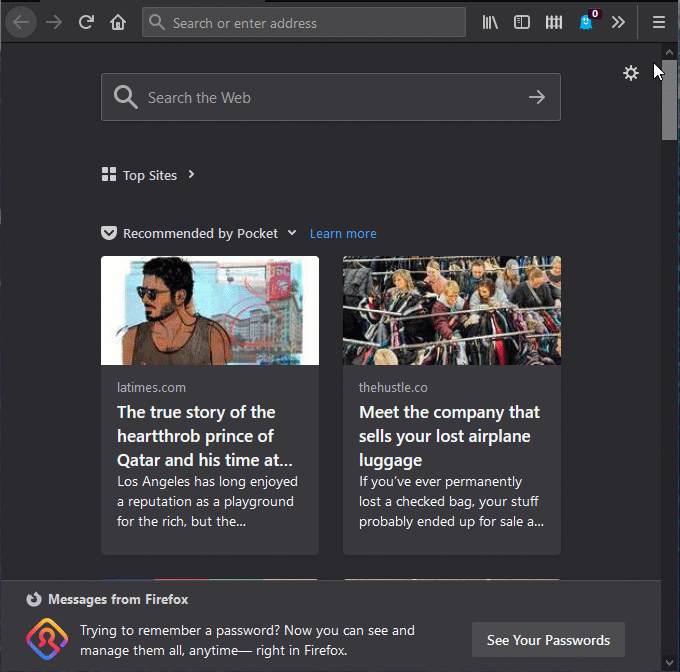Open the Firefox hamburger application menu
Viewport: 680px width, 672px height.
[658, 22]
